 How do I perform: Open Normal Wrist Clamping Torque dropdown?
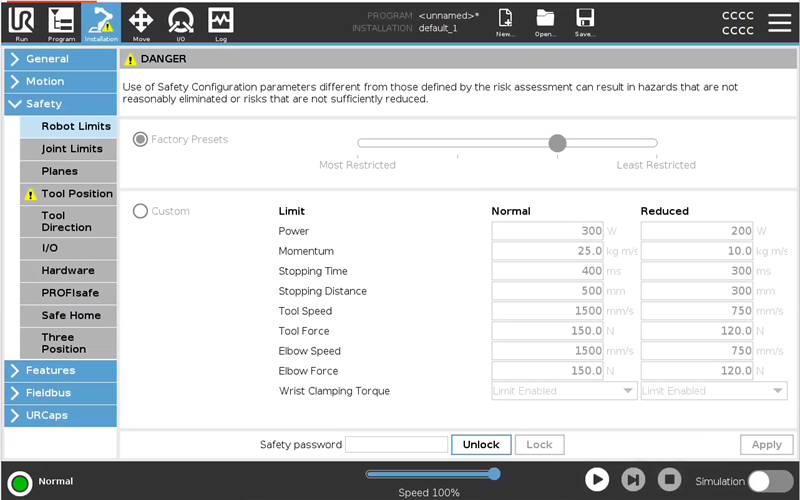click(564, 391)
